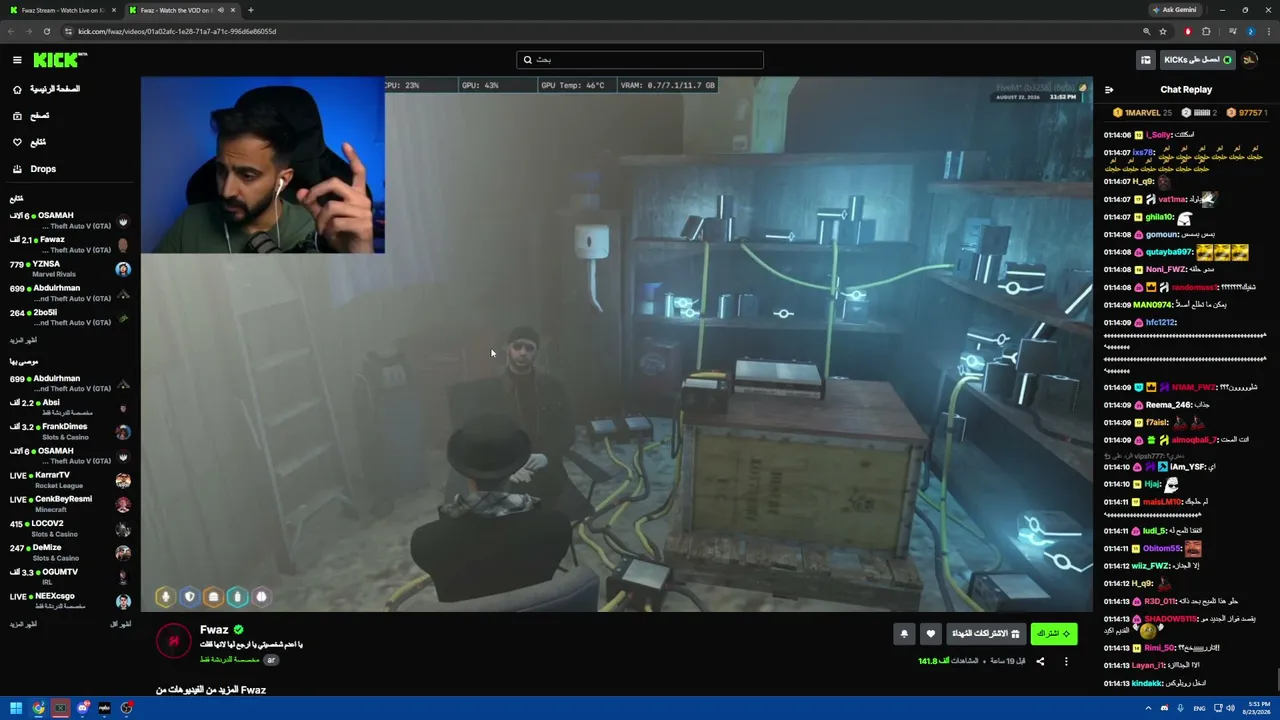
Task: Open YZNSA Marvel Rivals channel
Action: click(x=68, y=268)
